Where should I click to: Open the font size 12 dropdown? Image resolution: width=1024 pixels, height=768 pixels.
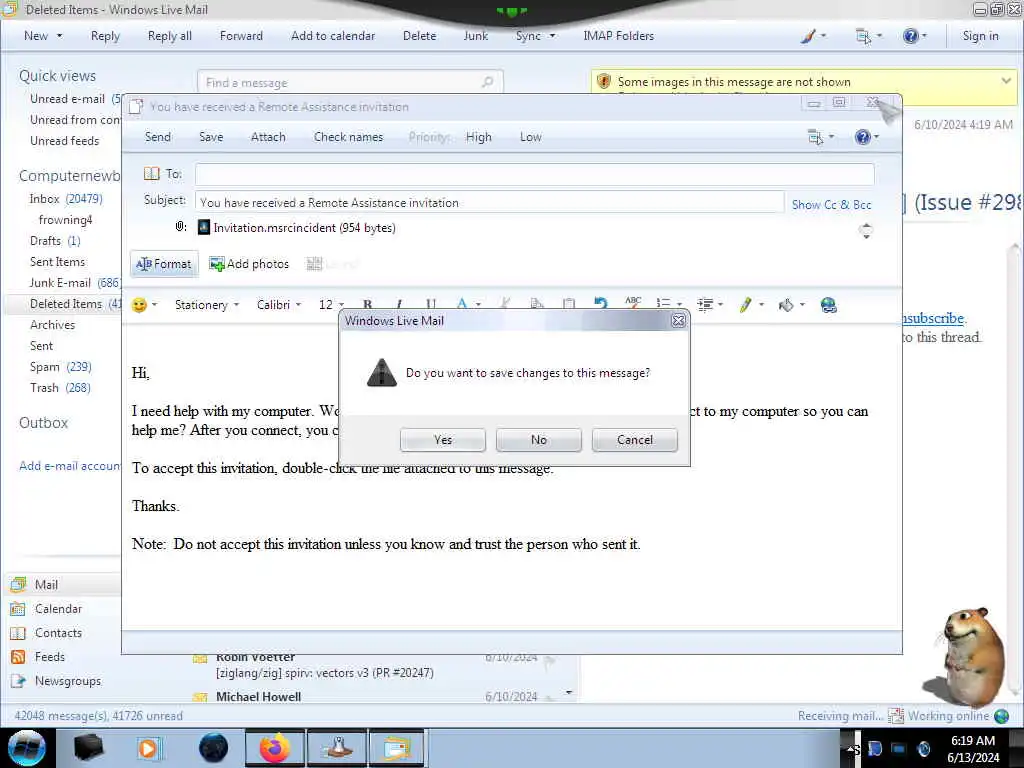pos(330,305)
